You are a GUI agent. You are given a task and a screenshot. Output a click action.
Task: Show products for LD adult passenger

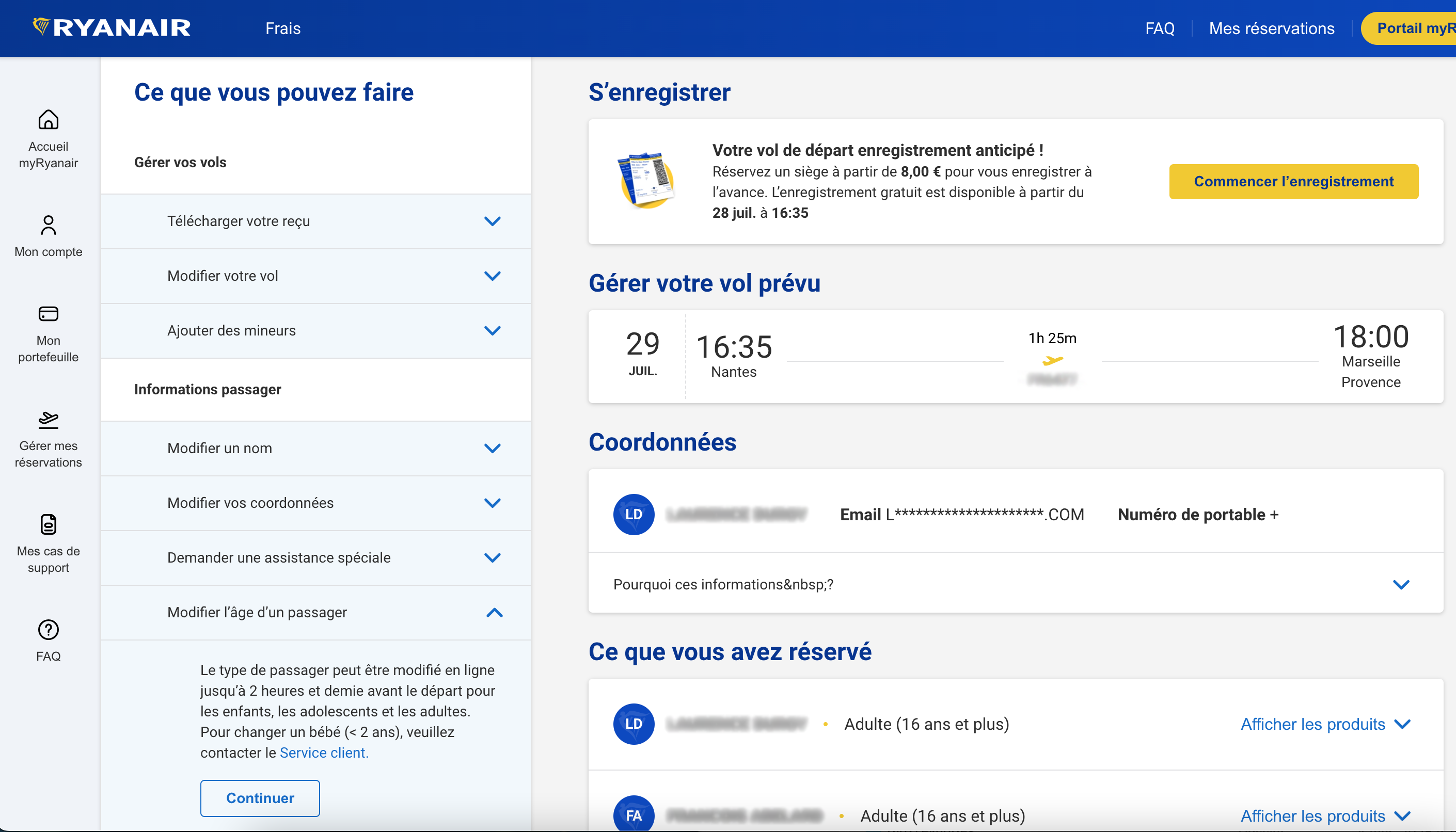coord(1326,724)
